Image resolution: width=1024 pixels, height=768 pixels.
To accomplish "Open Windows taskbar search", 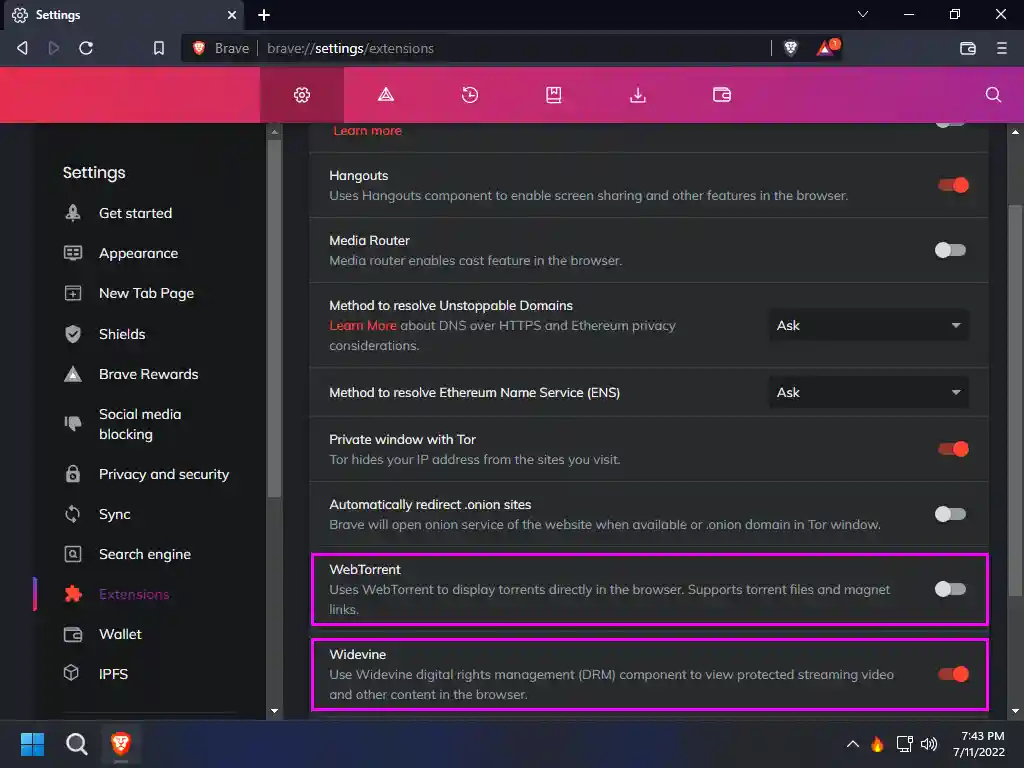I will [76, 744].
